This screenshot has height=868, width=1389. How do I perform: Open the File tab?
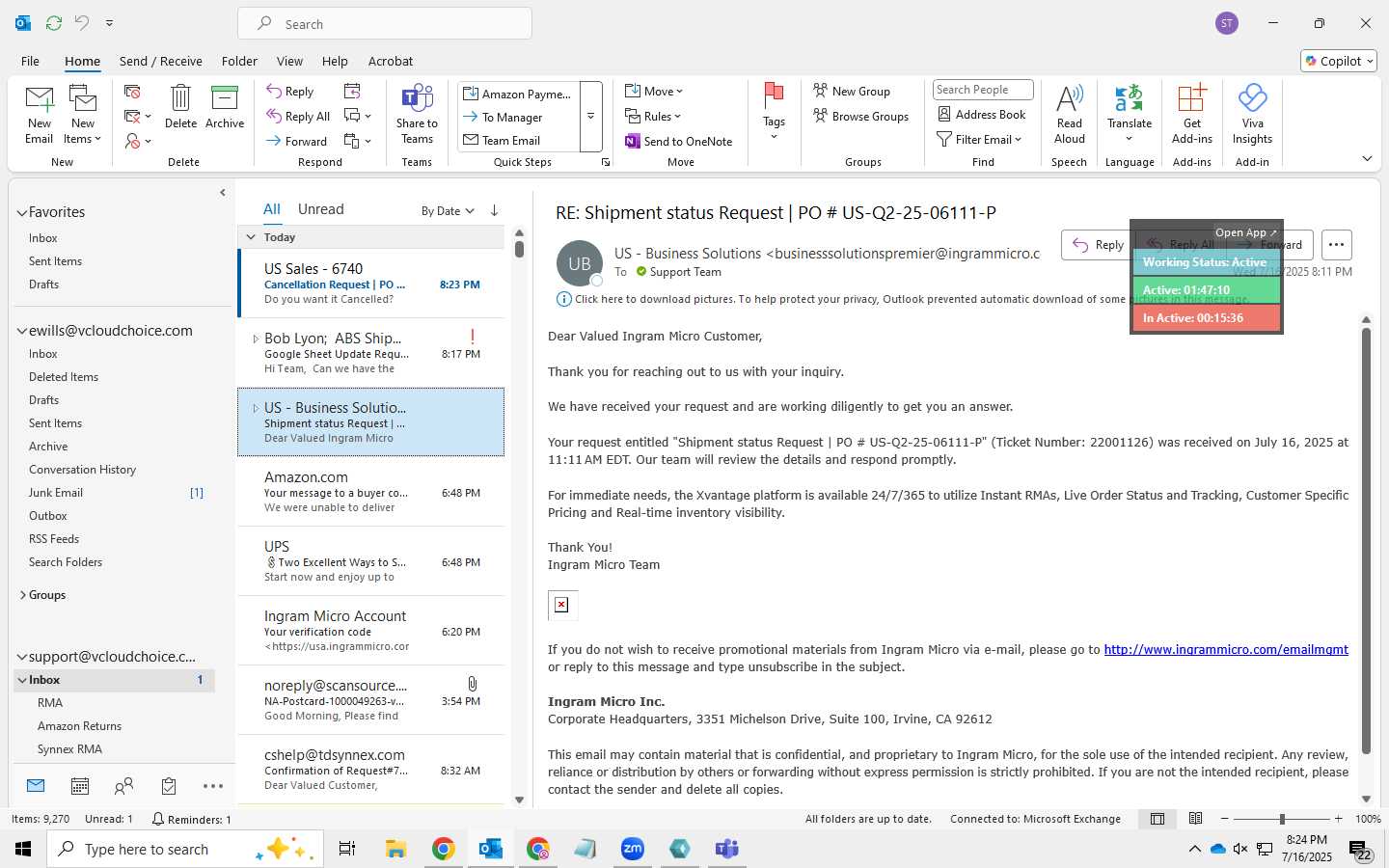[30, 61]
